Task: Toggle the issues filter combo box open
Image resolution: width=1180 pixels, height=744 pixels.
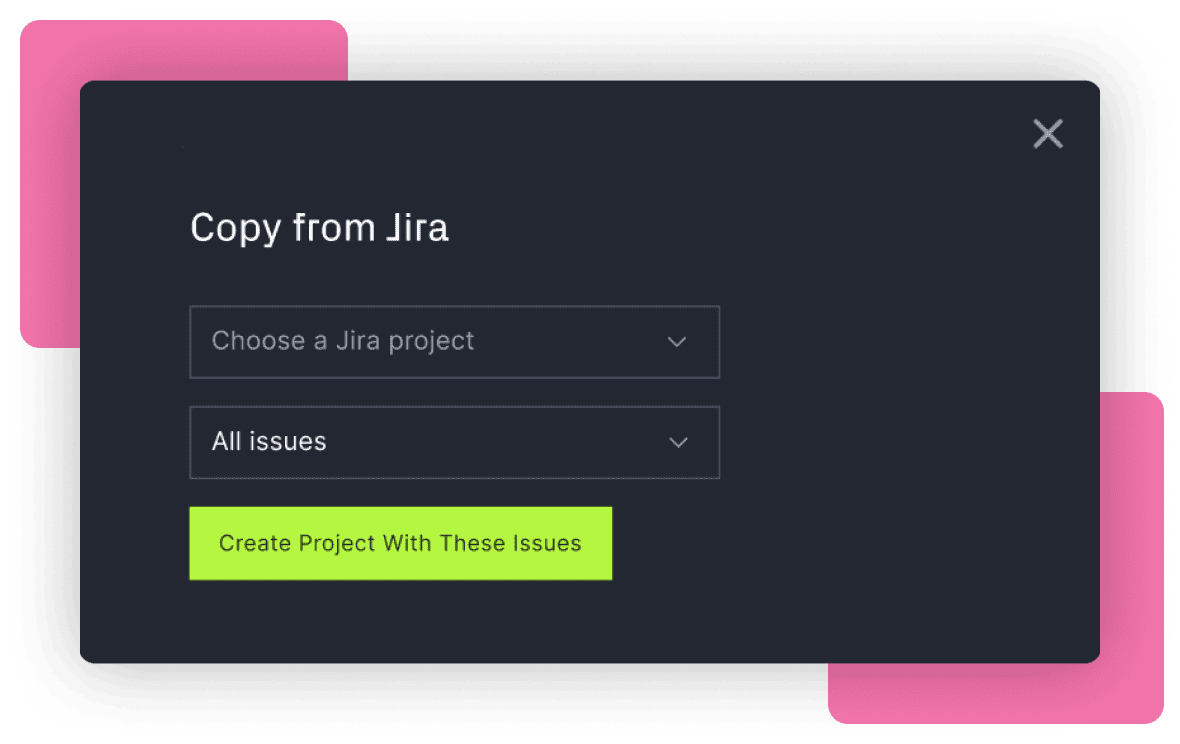Action: click(455, 442)
